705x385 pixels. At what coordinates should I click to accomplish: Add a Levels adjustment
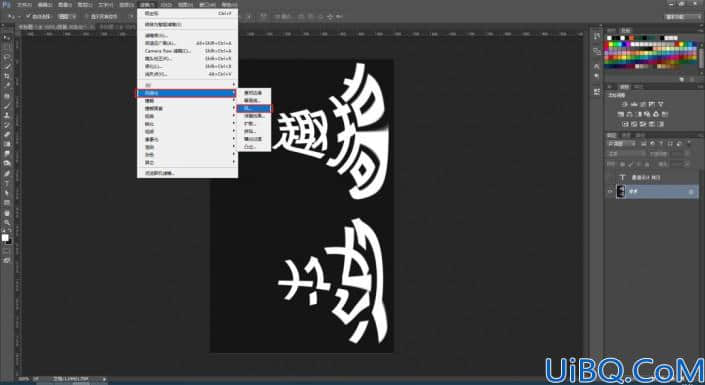click(x=634, y=104)
